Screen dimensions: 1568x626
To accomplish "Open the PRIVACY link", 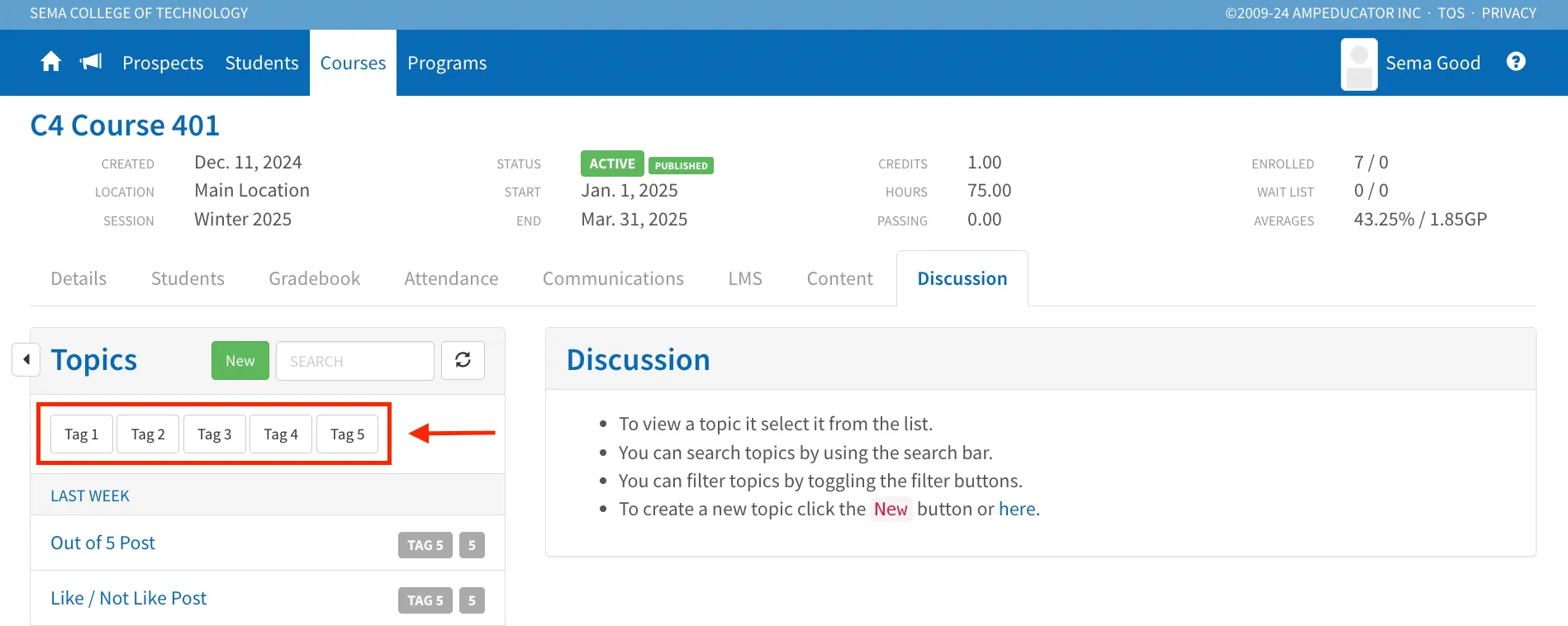I will [x=1509, y=13].
